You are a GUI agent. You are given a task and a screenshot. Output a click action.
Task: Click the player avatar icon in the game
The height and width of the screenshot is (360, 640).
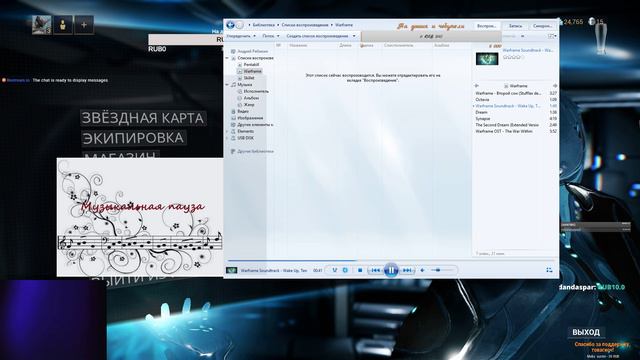tap(42, 25)
